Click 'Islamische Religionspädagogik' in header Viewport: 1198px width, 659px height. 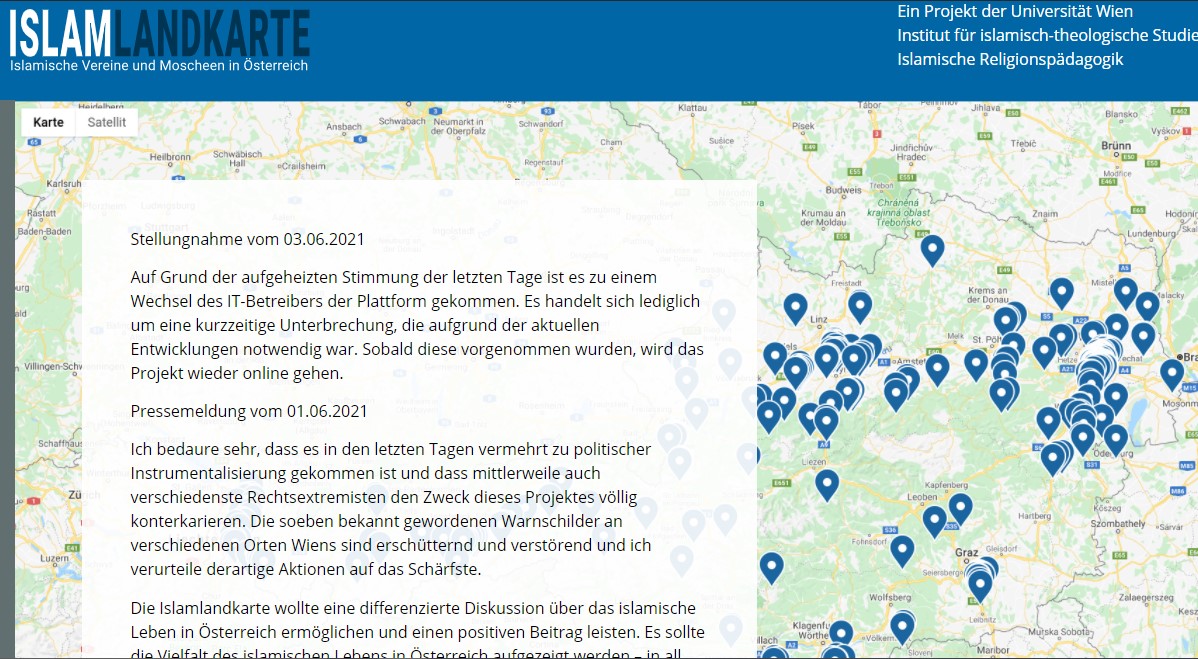click(x=1010, y=59)
